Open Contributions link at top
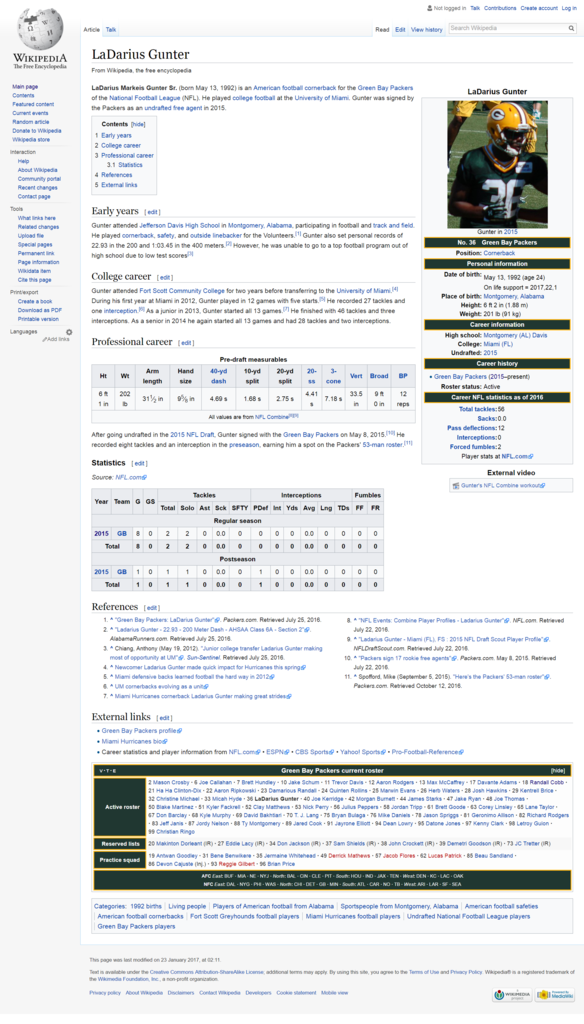This screenshot has height=1024, width=584. [x=500, y=8]
